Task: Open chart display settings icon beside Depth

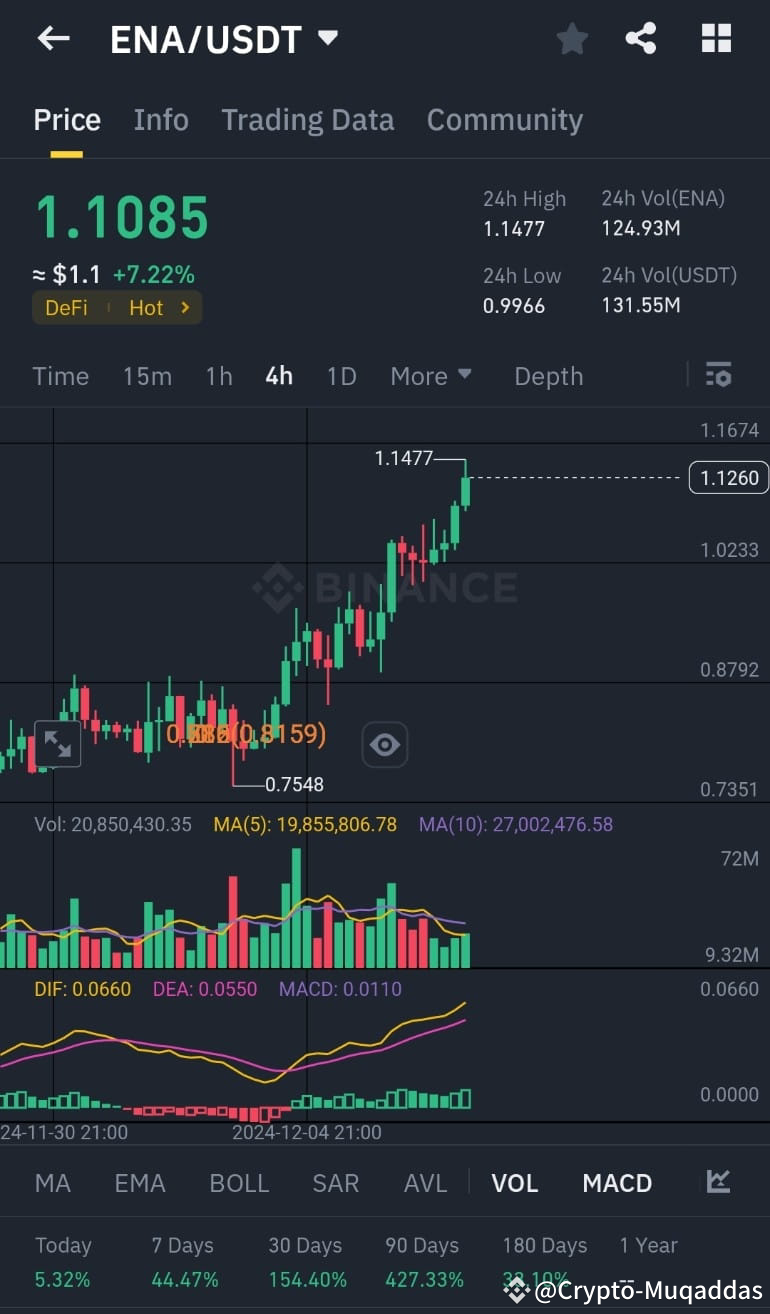Action: [719, 375]
